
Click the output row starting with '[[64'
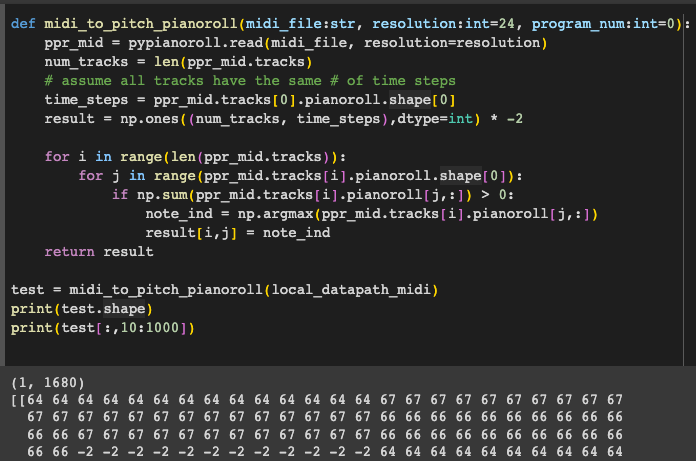pyautogui.click(x=316, y=400)
